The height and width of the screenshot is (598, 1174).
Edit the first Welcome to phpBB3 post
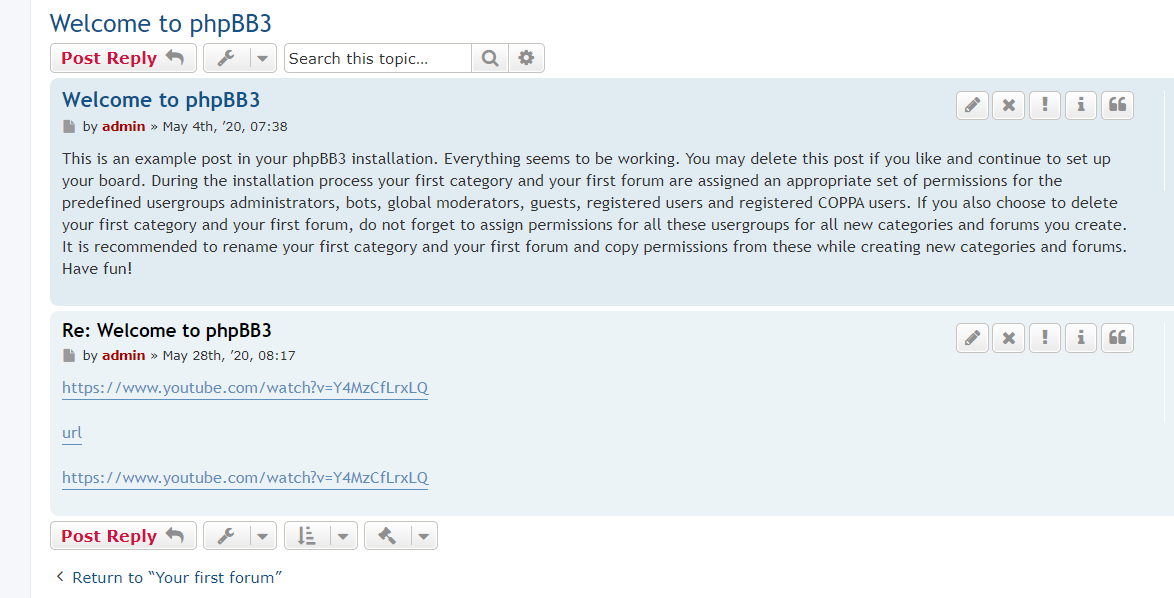coord(972,106)
